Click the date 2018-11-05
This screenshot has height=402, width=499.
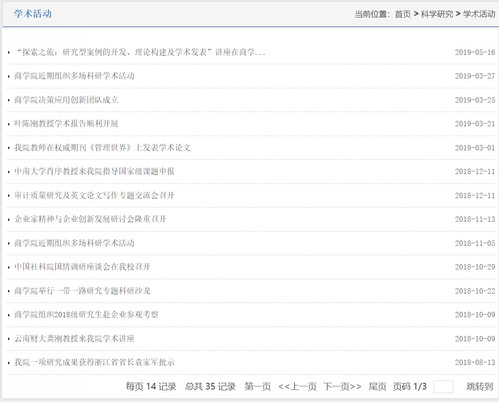click(475, 243)
